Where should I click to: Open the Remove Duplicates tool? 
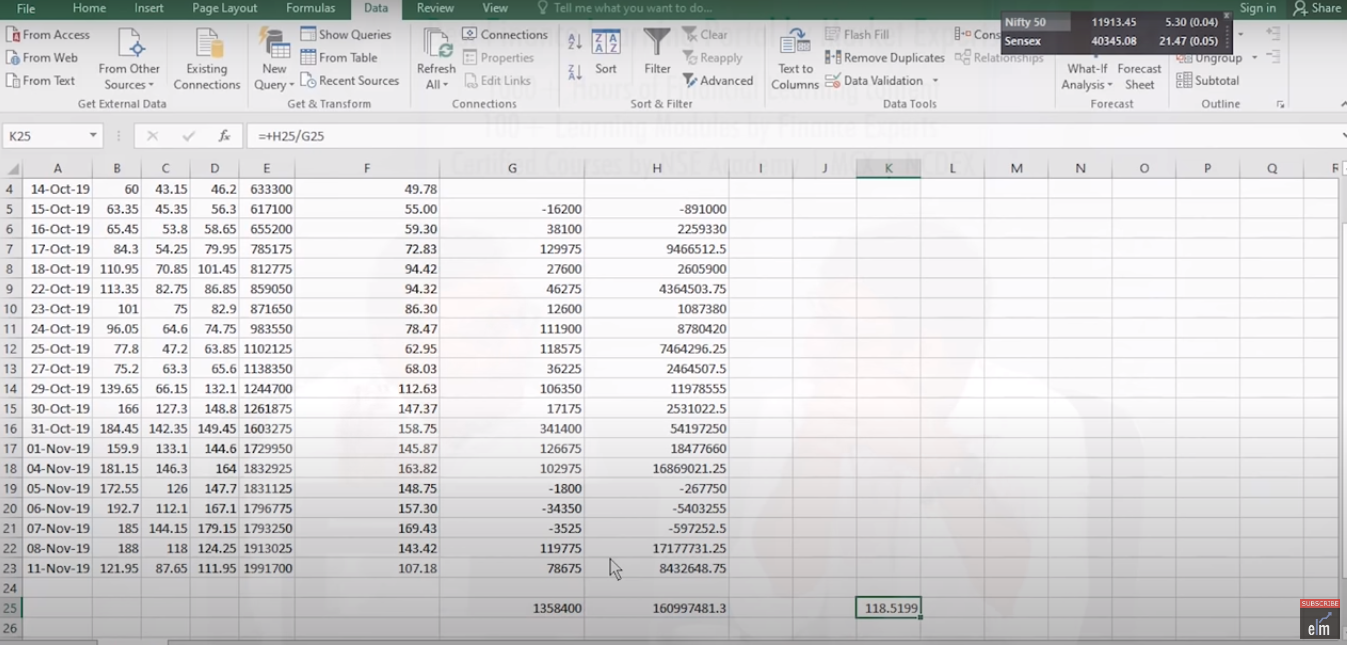pyautogui.click(x=891, y=57)
